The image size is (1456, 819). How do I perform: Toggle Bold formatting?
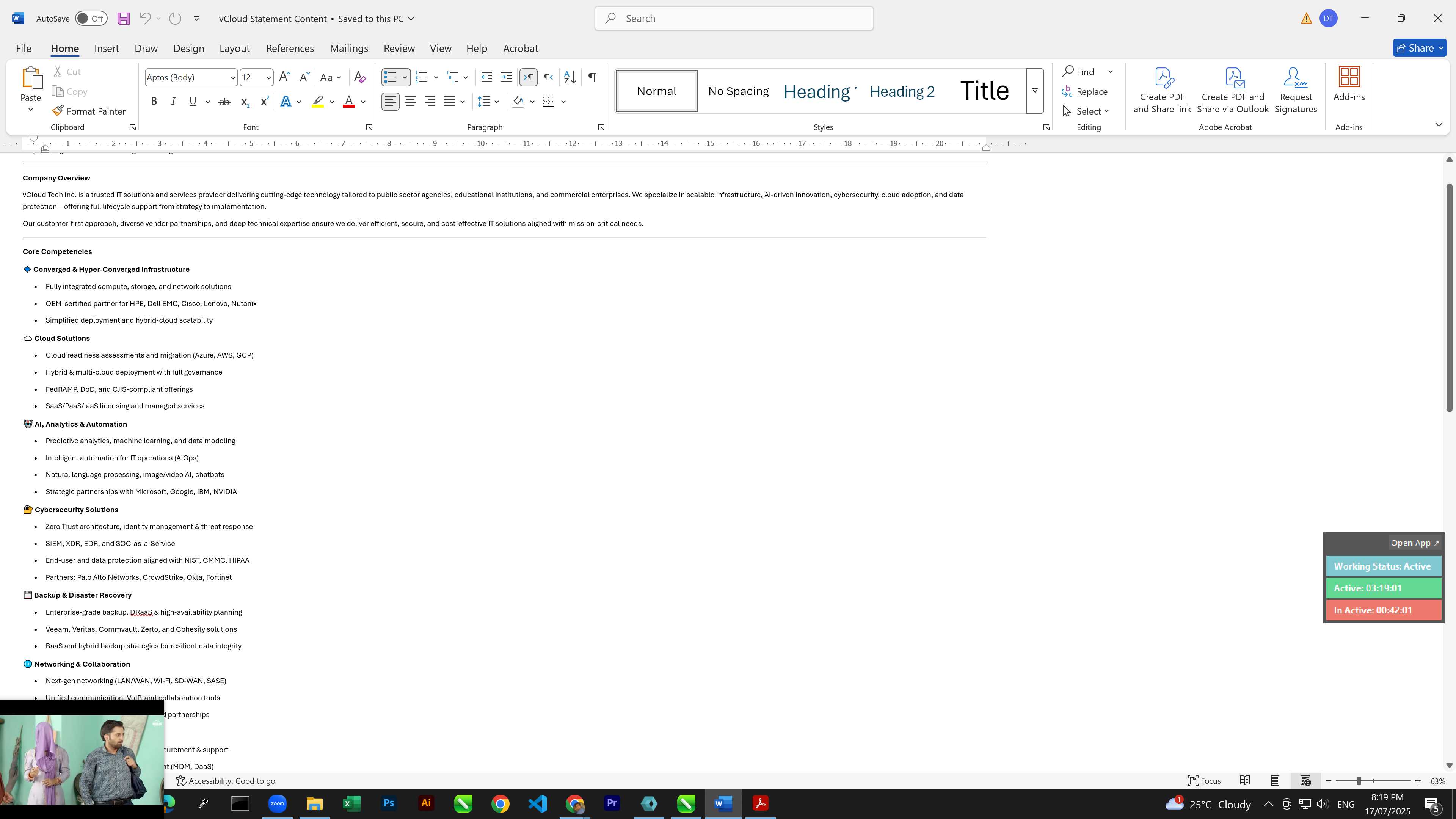pos(154,102)
